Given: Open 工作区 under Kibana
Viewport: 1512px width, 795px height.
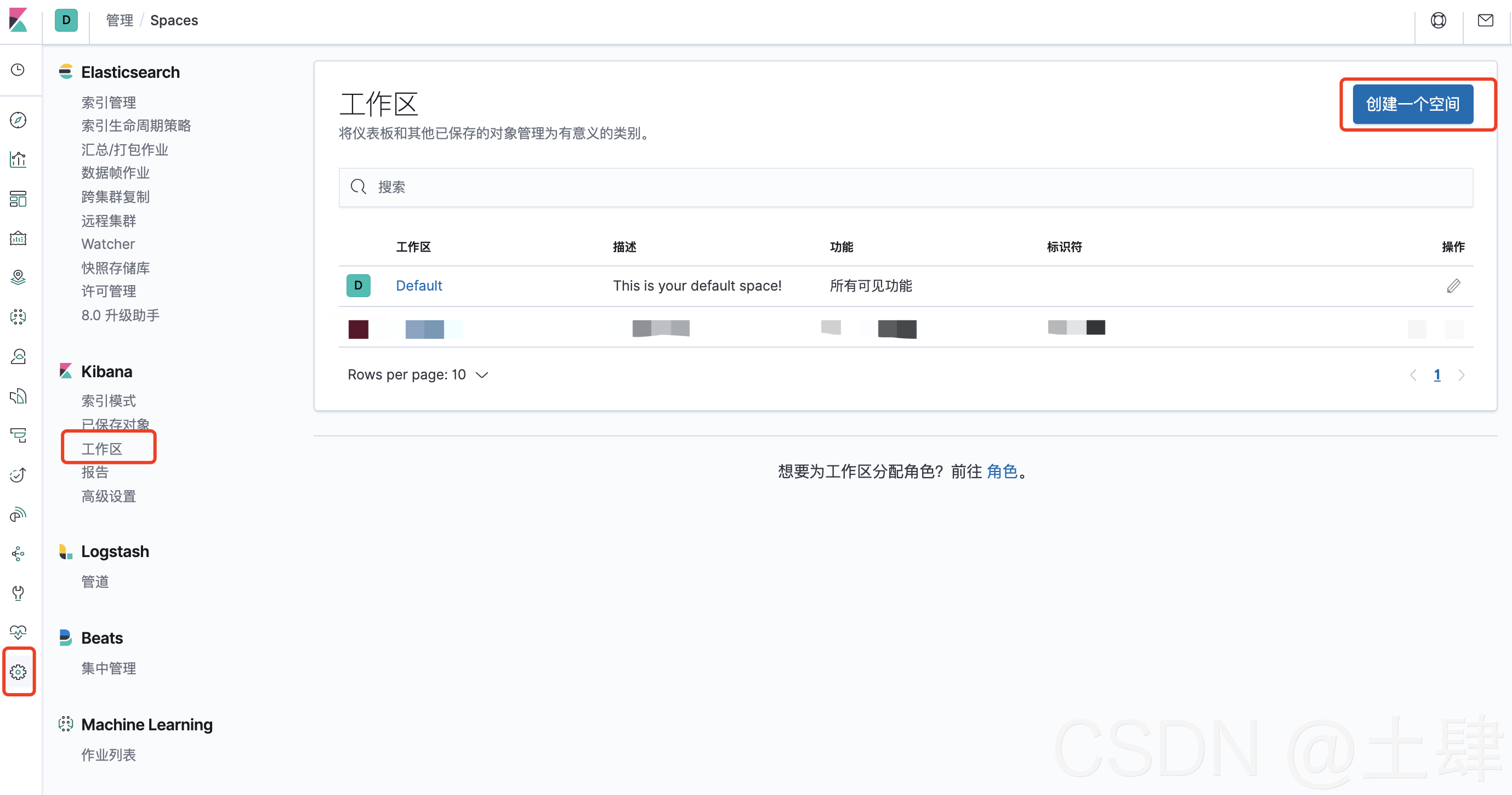Looking at the screenshot, I should tap(102, 448).
